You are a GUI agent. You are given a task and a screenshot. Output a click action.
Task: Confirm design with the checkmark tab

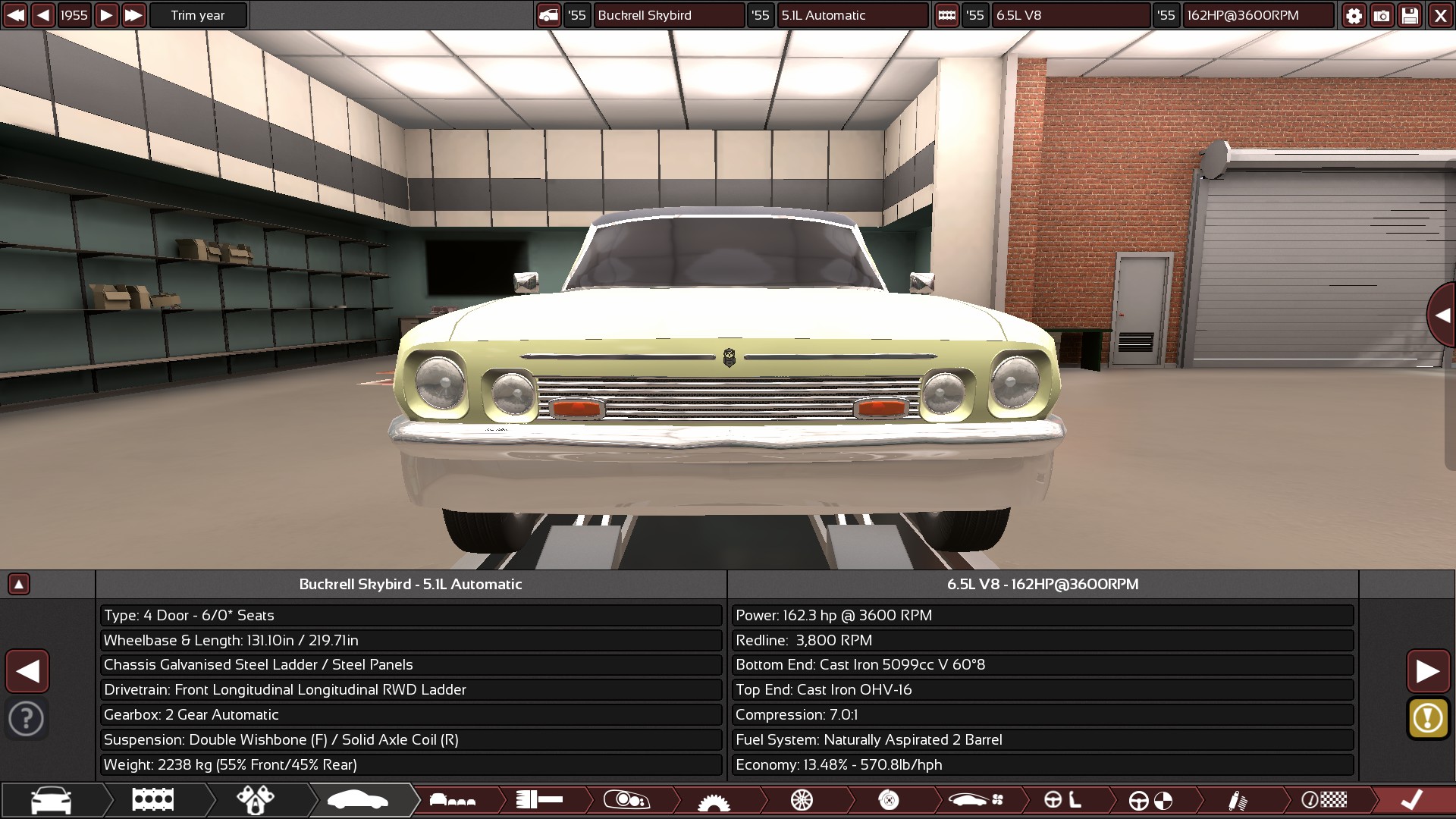pos(1410,800)
